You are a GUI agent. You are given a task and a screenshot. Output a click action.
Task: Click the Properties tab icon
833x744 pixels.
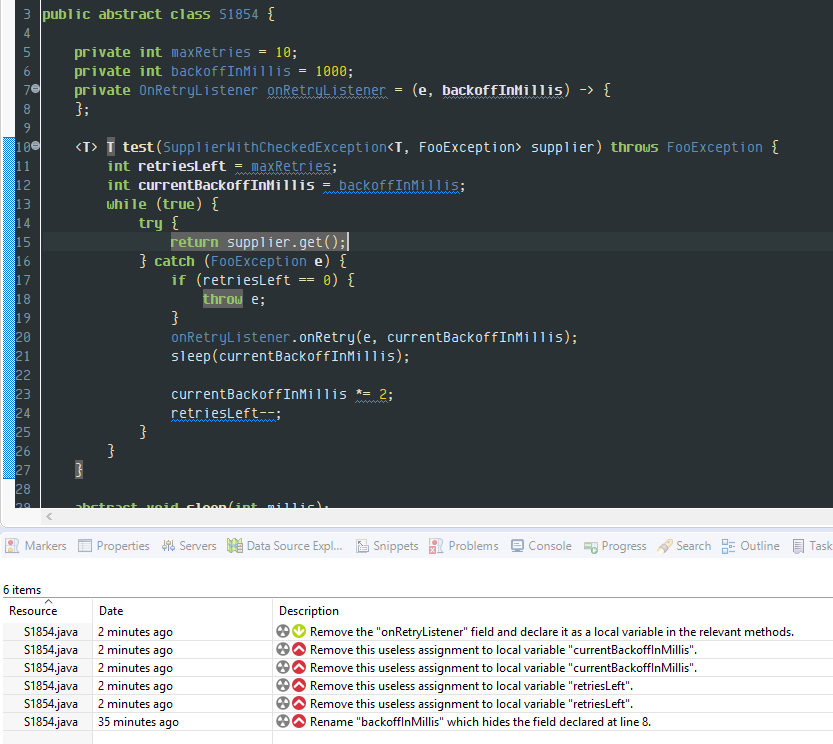[x=85, y=546]
